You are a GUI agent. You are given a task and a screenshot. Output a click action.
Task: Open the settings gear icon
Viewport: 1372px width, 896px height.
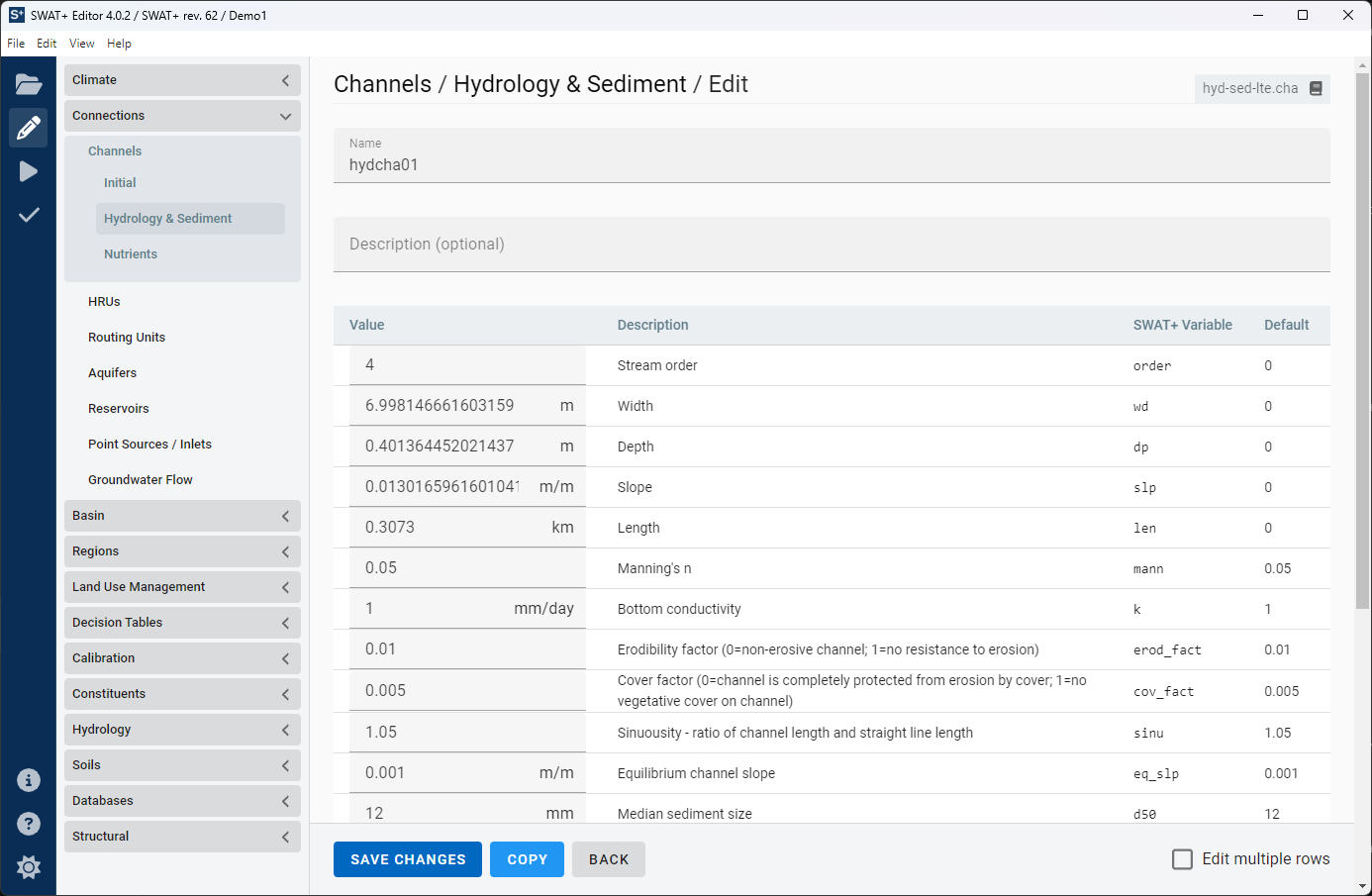[x=29, y=867]
